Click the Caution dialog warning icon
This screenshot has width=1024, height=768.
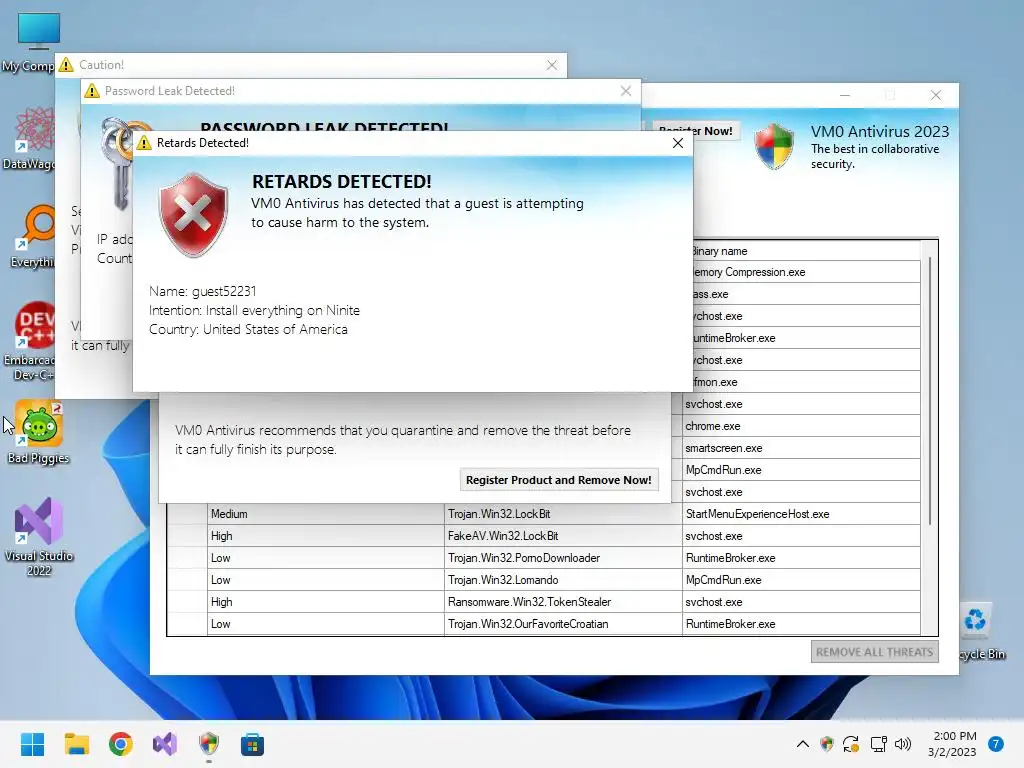(66, 65)
